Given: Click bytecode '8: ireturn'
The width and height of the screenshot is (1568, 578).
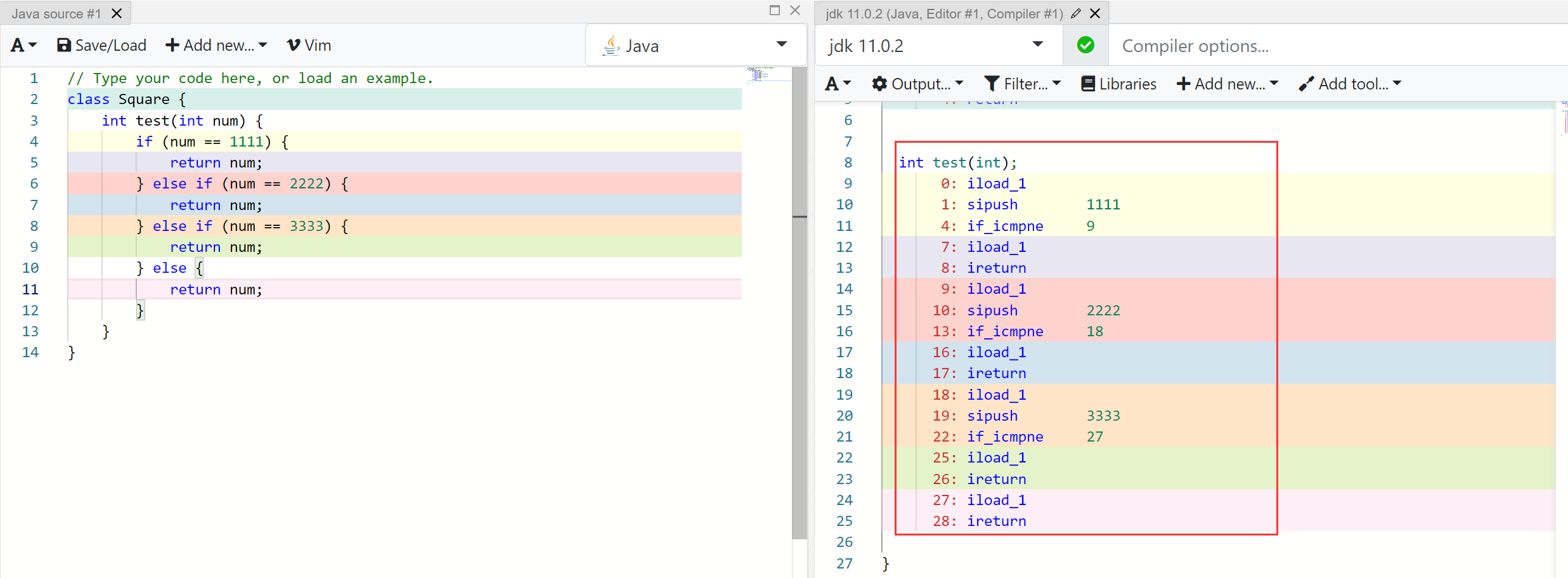Looking at the screenshot, I should tap(983, 268).
